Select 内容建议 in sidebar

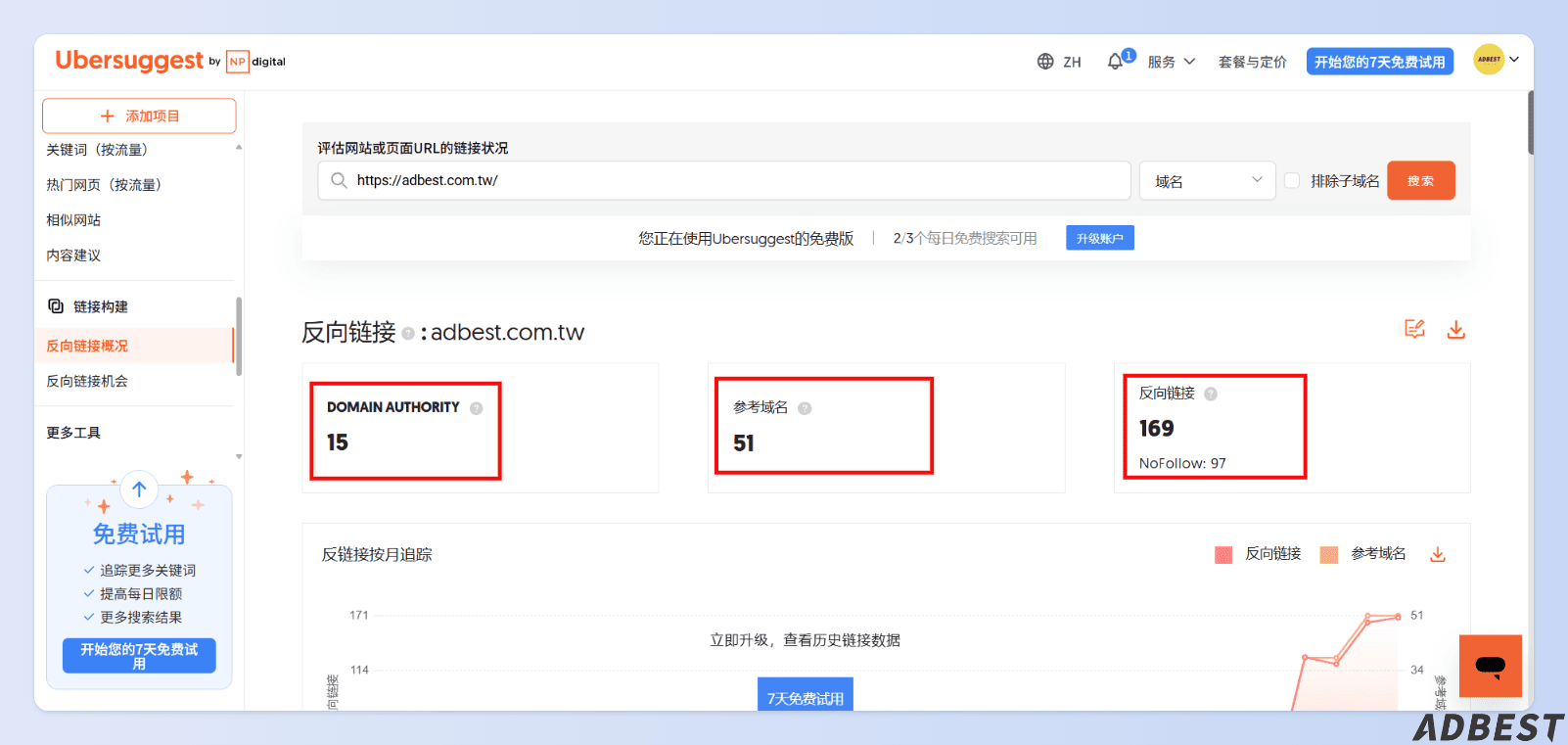coord(73,256)
